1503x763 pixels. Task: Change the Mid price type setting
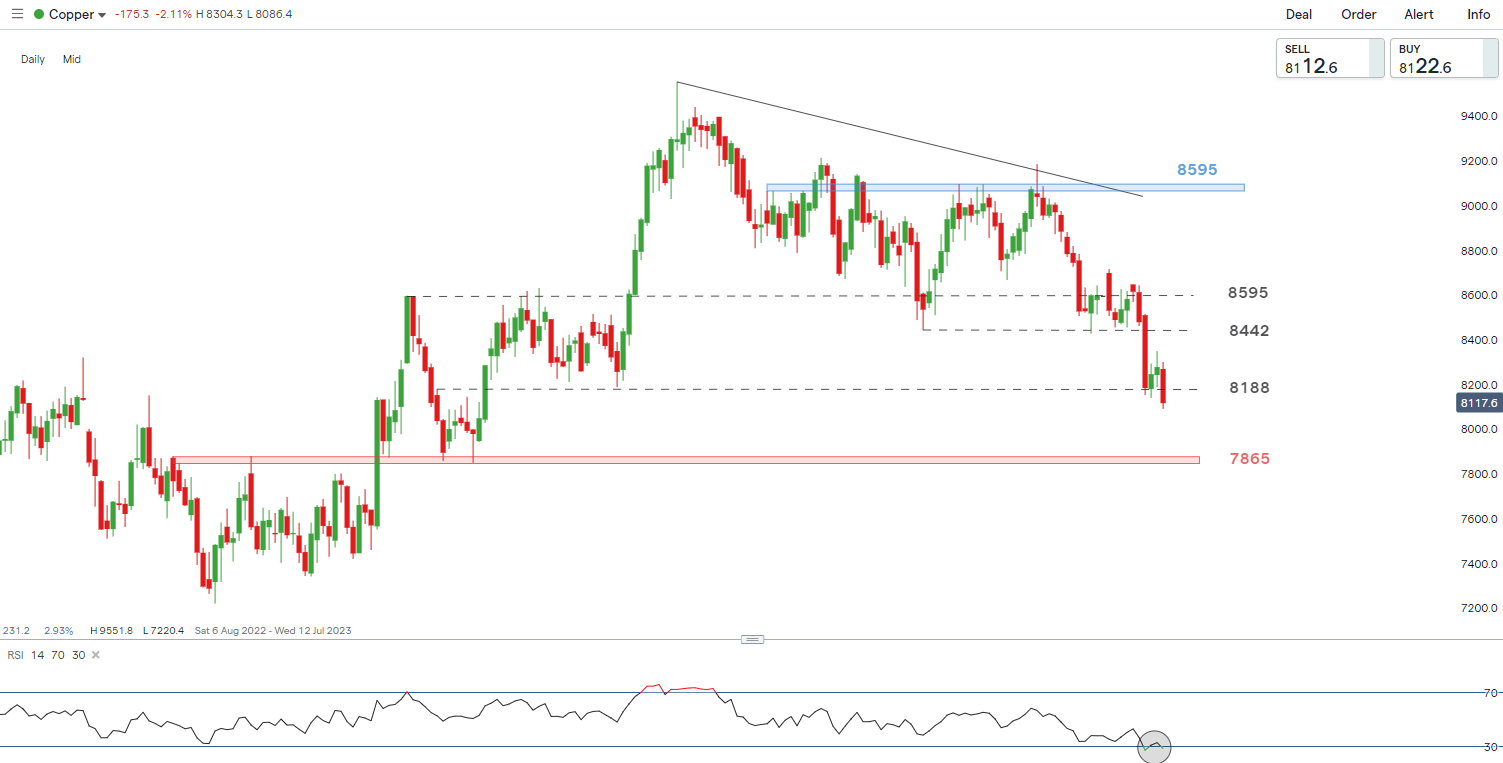tap(72, 59)
